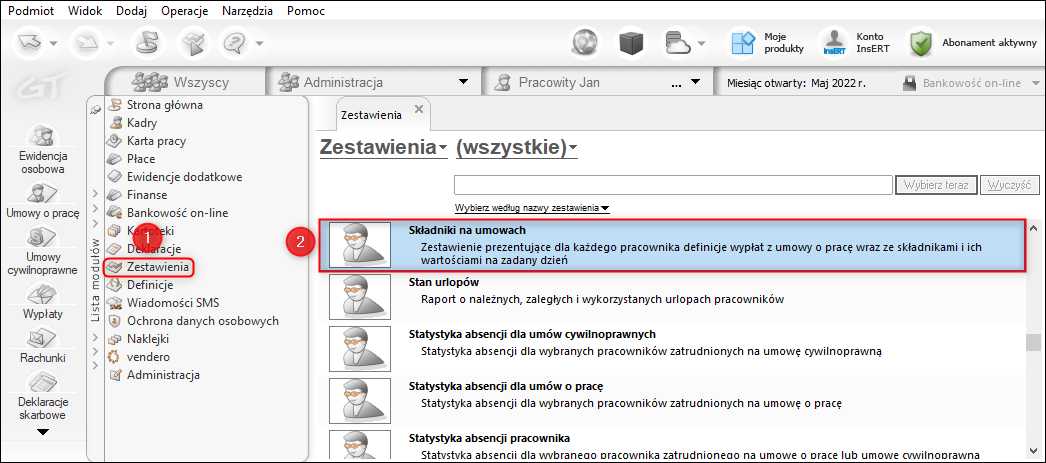Click the pin icon above Lista modułów
The image size is (1046, 463).
(95, 109)
